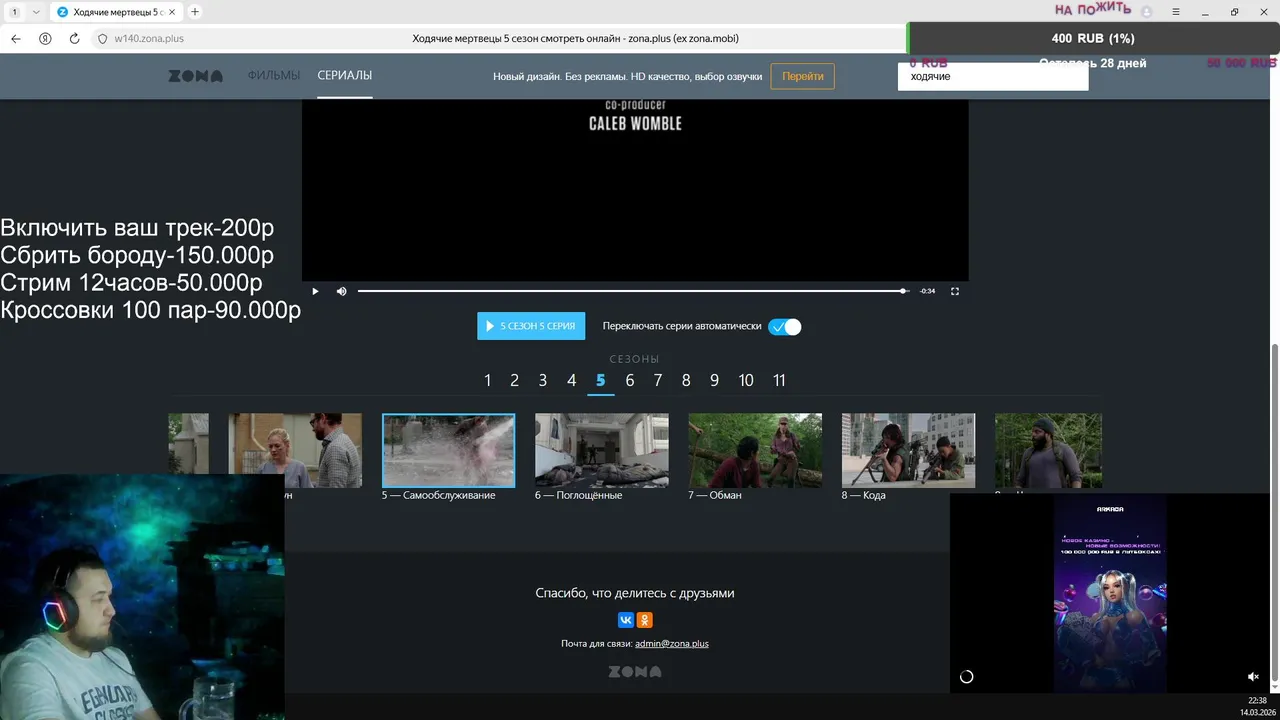Viewport: 1280px width, 720px height.
Task: Click the address bar w140.zona.plus
Action: (x=149, y=39)
